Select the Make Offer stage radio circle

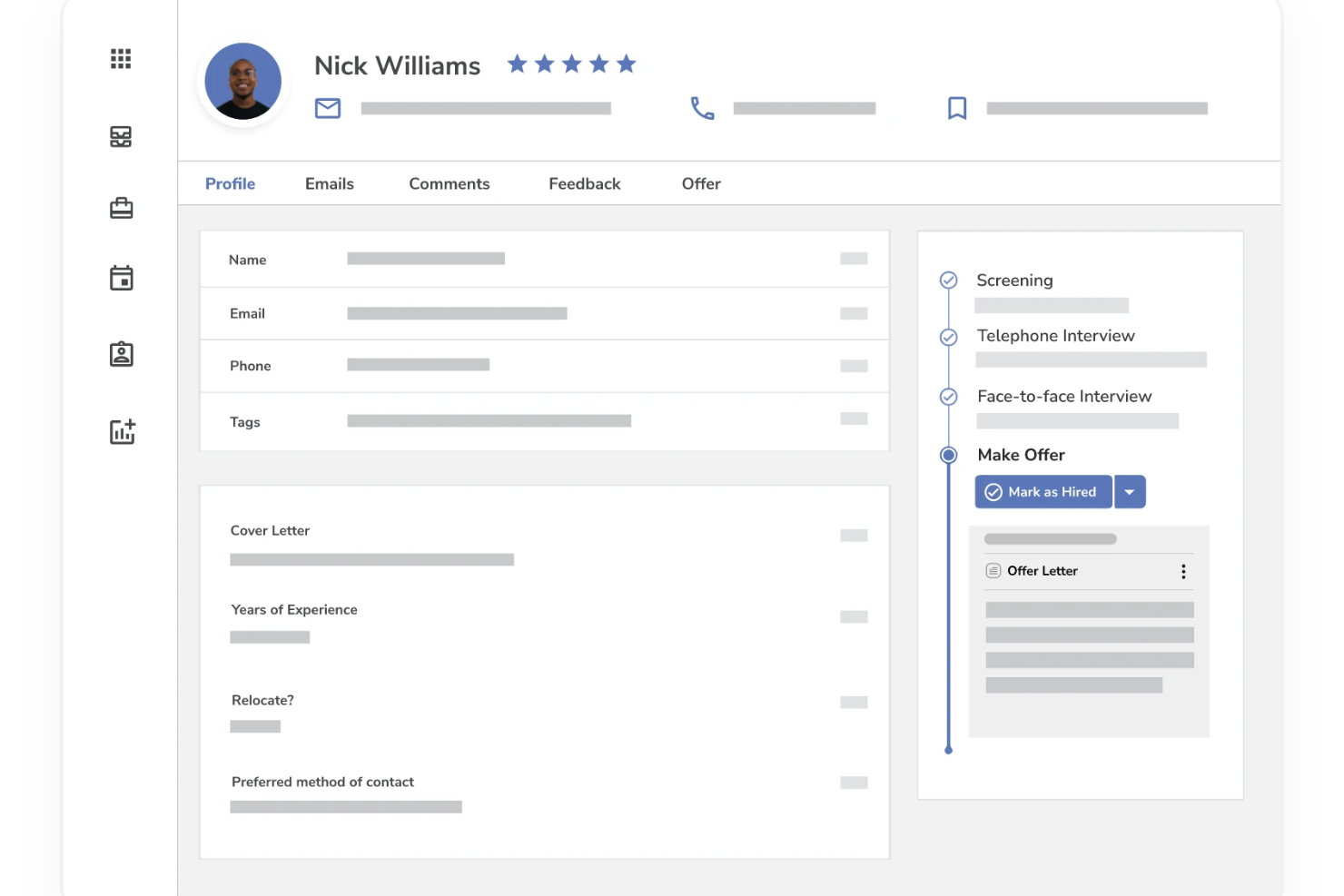point(948,455)
